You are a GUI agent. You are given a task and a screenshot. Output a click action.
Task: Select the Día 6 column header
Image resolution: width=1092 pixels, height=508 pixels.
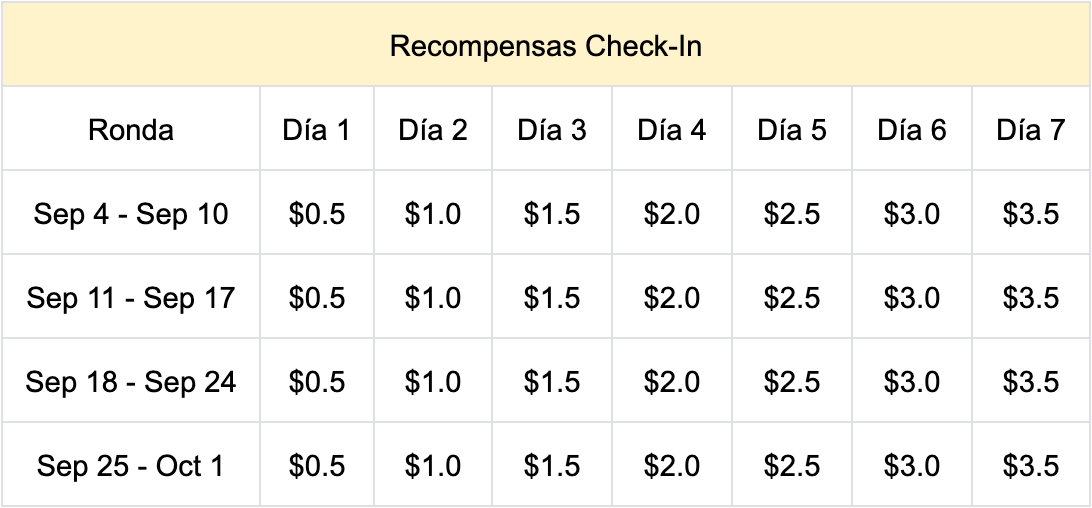(911, 130)
